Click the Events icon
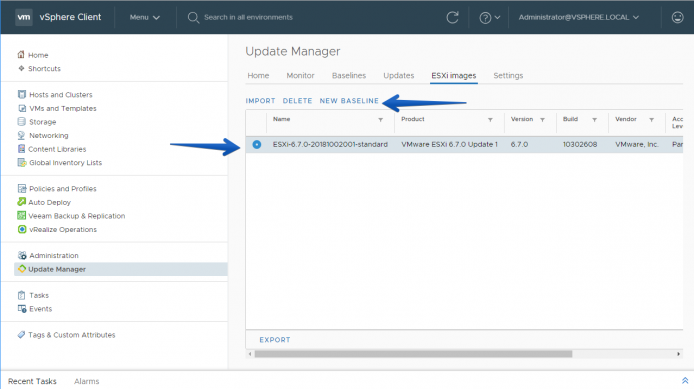This screenshot has width=694, height=389. tap(22, 308)
